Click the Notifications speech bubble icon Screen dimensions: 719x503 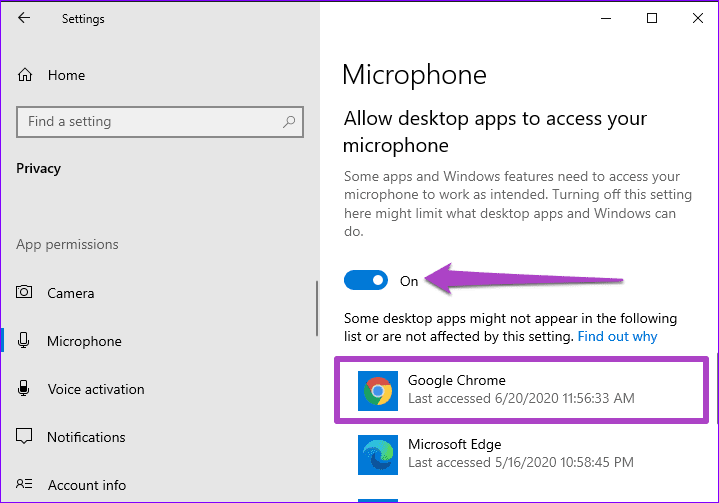24,436
